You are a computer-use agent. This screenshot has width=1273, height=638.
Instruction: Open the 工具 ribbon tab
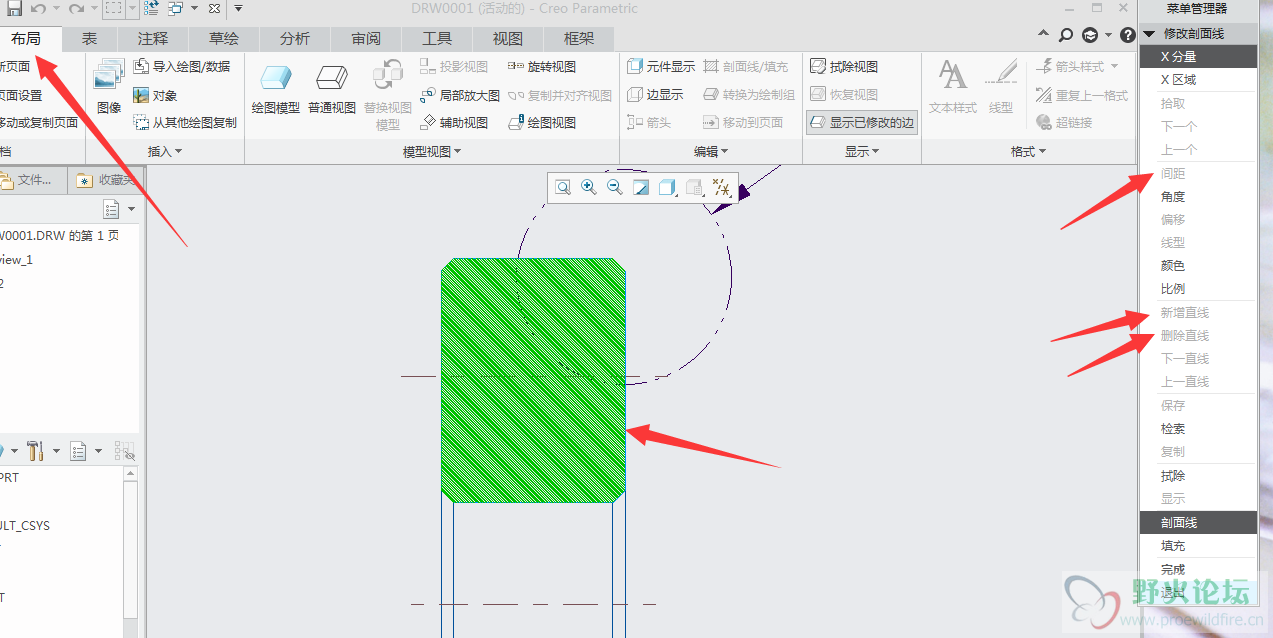tap(437, 39)
